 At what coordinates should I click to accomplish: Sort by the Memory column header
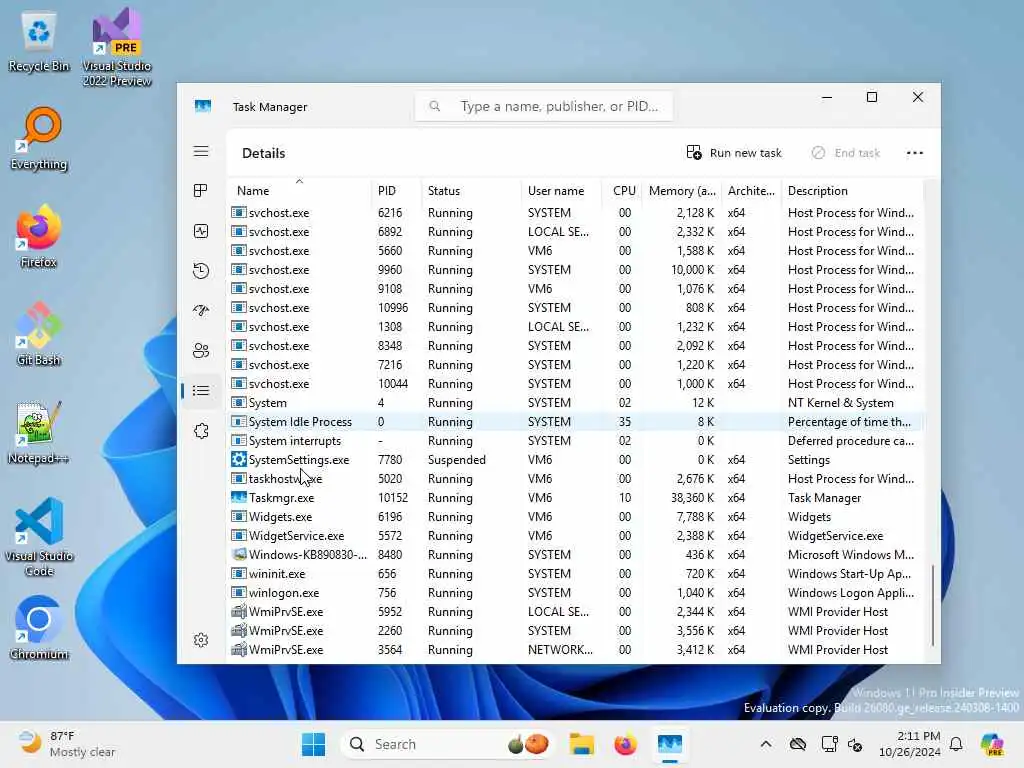click(682, 190)
